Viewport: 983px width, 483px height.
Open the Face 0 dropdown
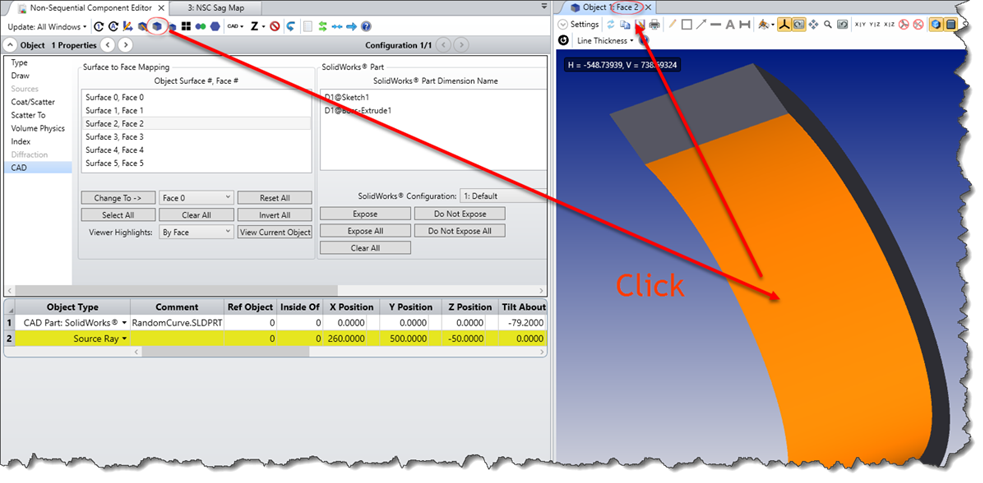196,198
